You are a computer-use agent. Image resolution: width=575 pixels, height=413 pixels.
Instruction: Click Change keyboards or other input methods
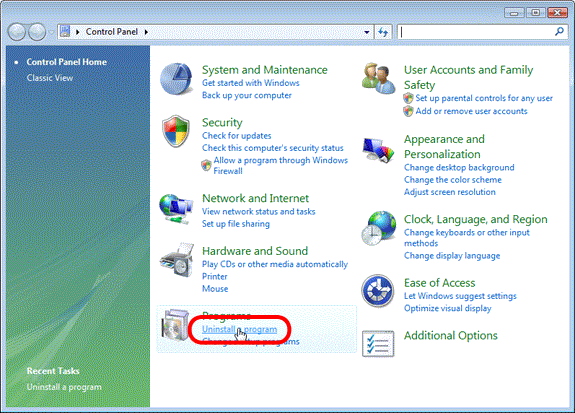click(x=467, y=238)
